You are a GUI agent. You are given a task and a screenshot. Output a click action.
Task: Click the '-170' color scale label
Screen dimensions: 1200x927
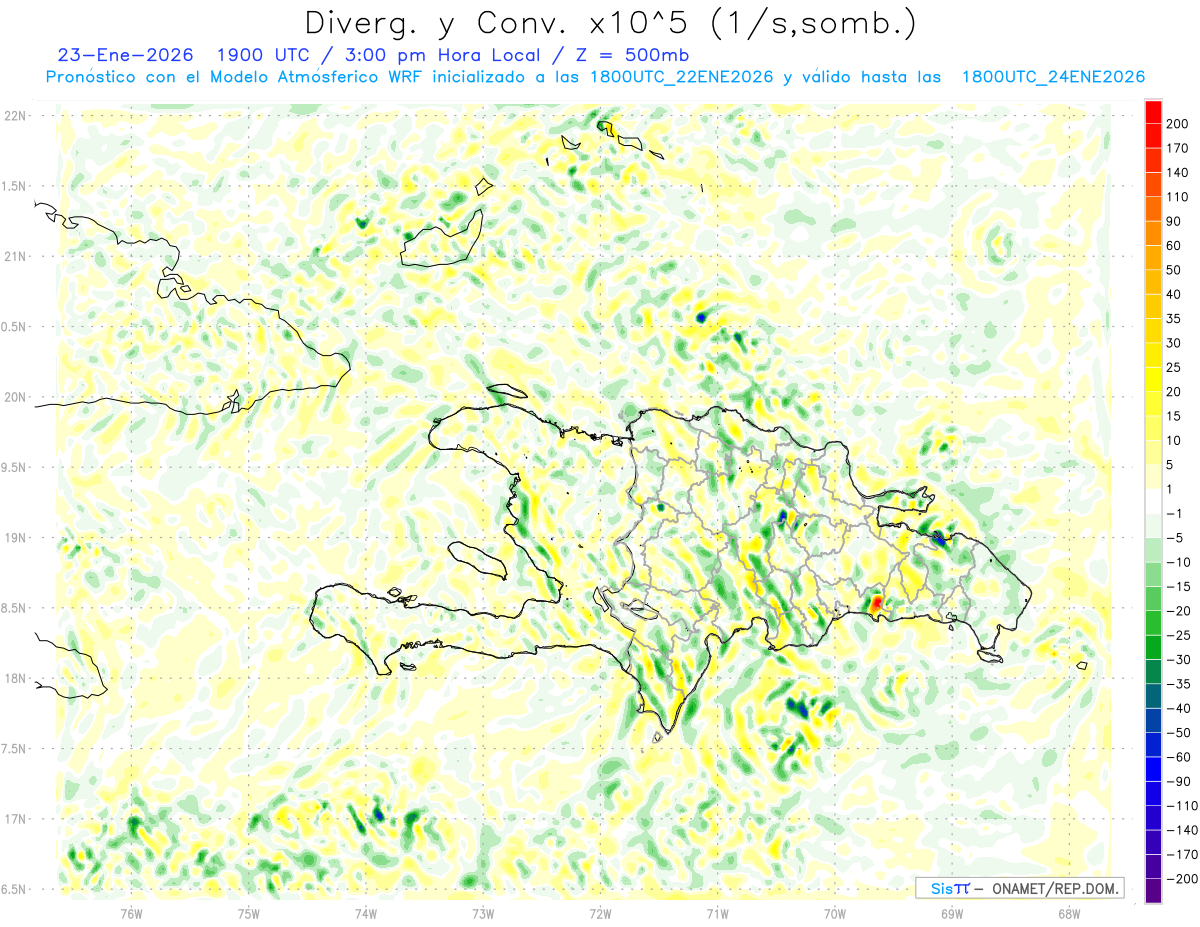1181,854
